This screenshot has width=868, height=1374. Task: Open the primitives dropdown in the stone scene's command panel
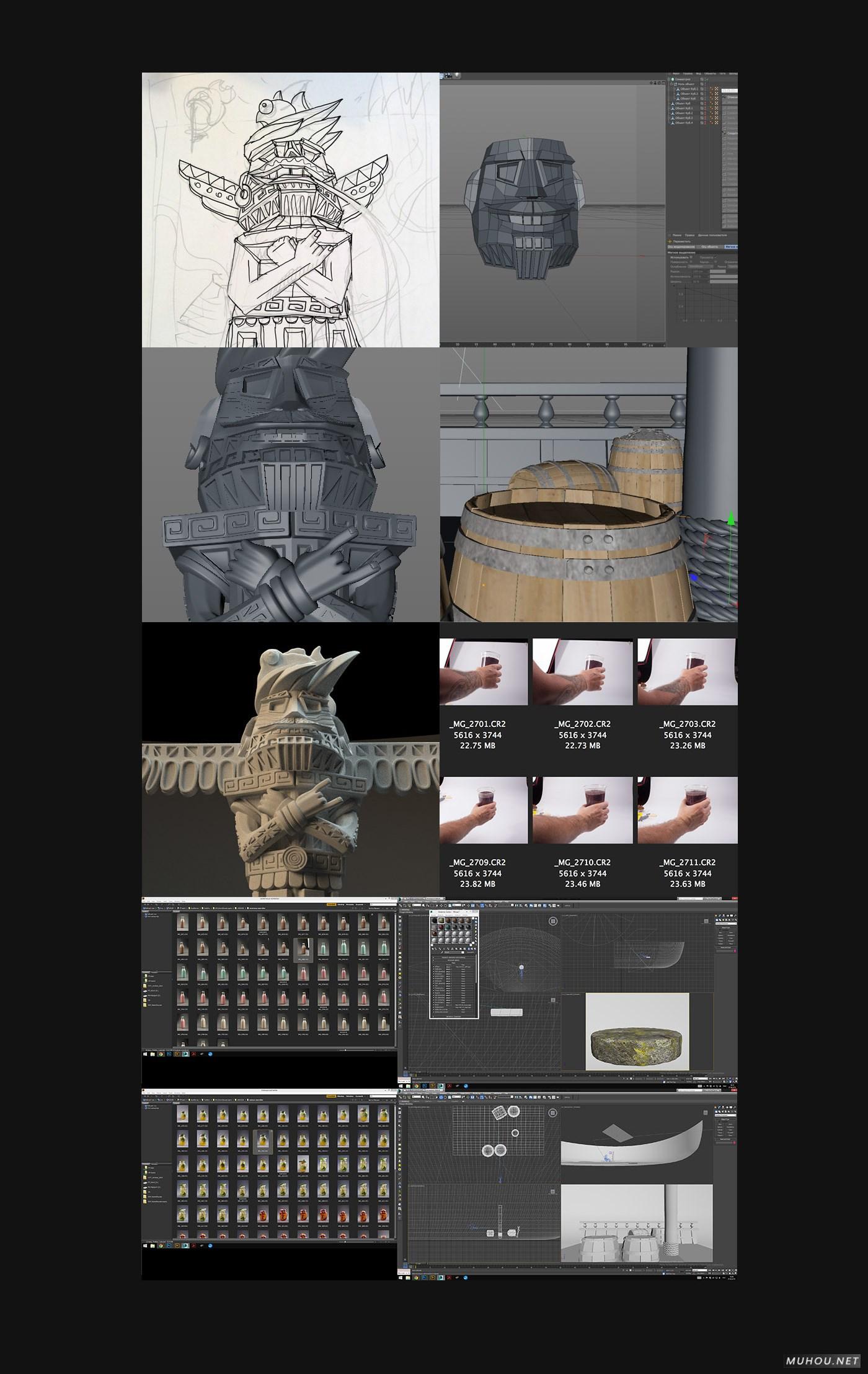(724, 924)
